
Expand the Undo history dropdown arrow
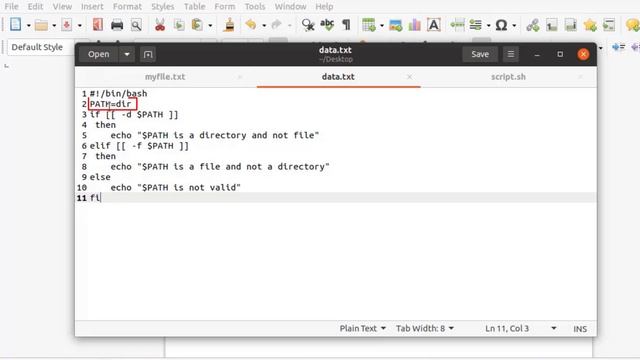pos(264,26)
